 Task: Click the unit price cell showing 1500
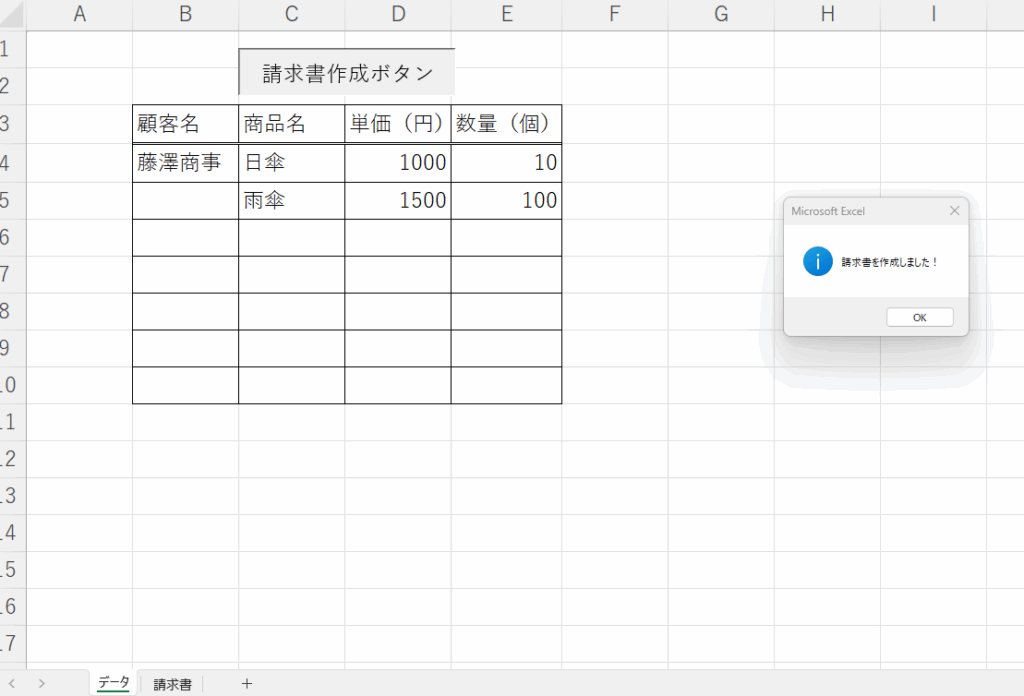tap(397, 200)
